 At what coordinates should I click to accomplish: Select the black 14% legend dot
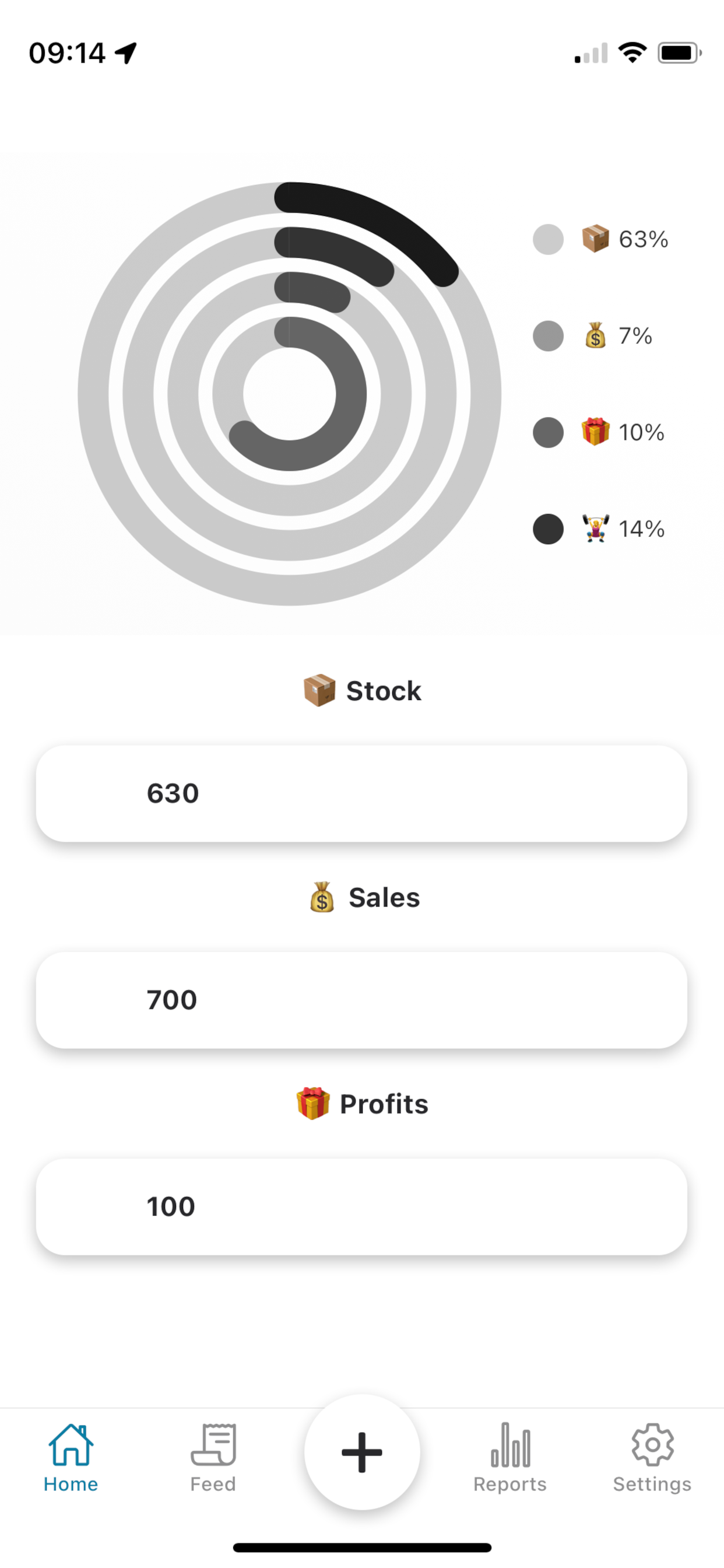[x=548, y=529]
